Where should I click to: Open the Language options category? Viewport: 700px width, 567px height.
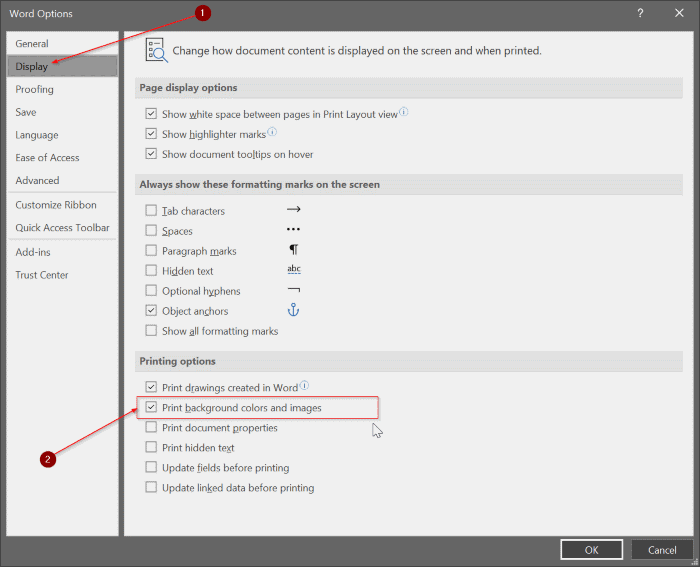(x=62, y=135)
